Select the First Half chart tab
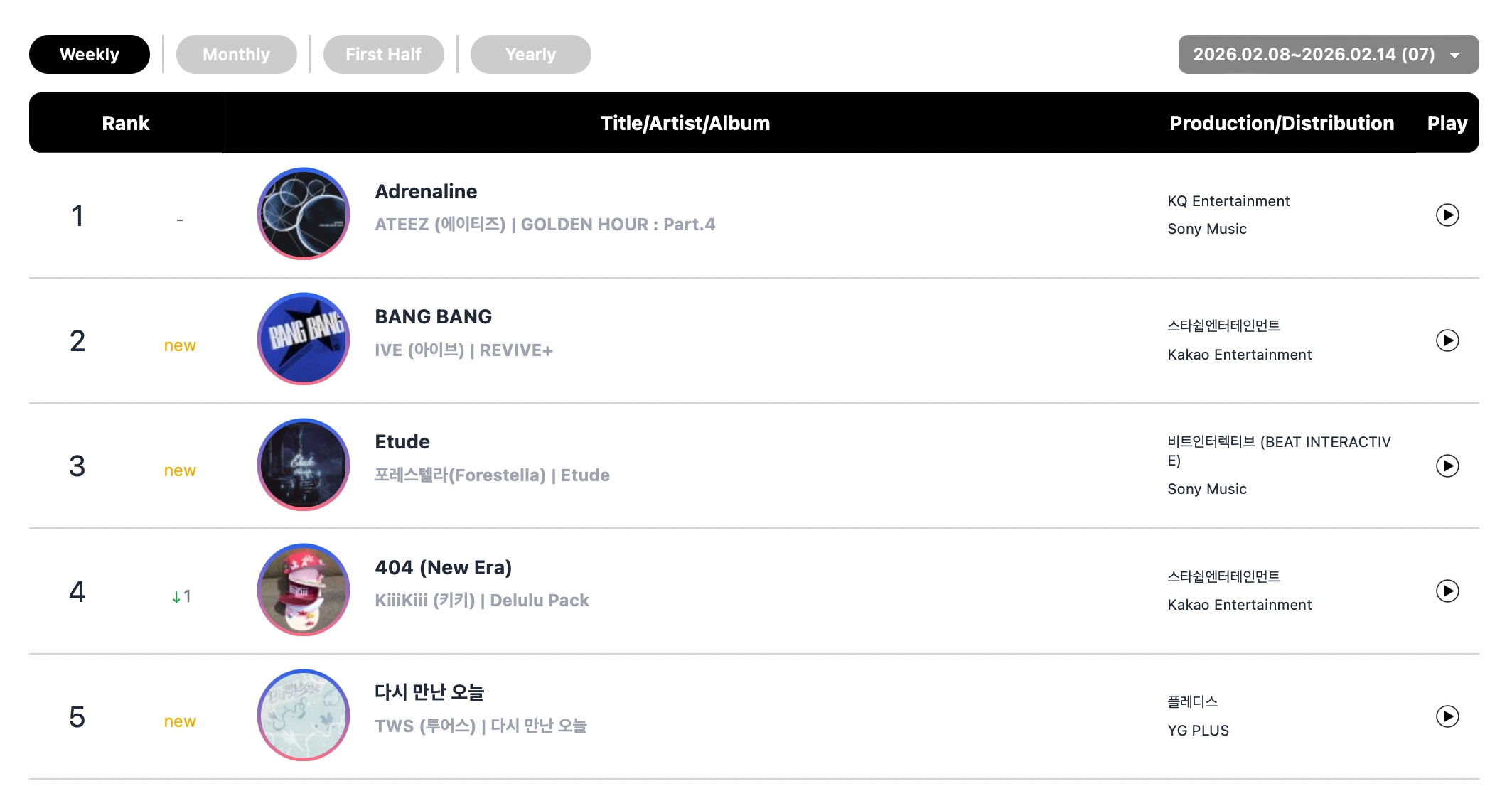The width and height of the screenshot is (1512, 791). point(383,55)
